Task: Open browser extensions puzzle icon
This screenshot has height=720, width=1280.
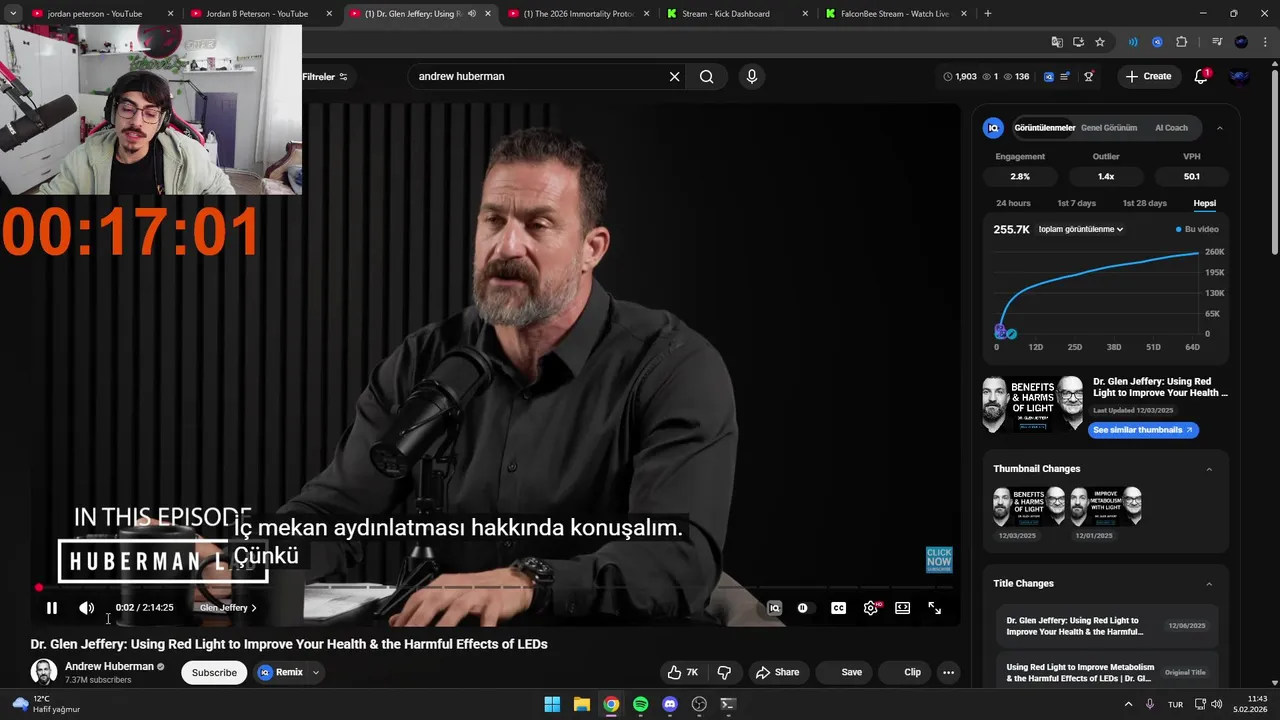Action: coord(1181,42)
